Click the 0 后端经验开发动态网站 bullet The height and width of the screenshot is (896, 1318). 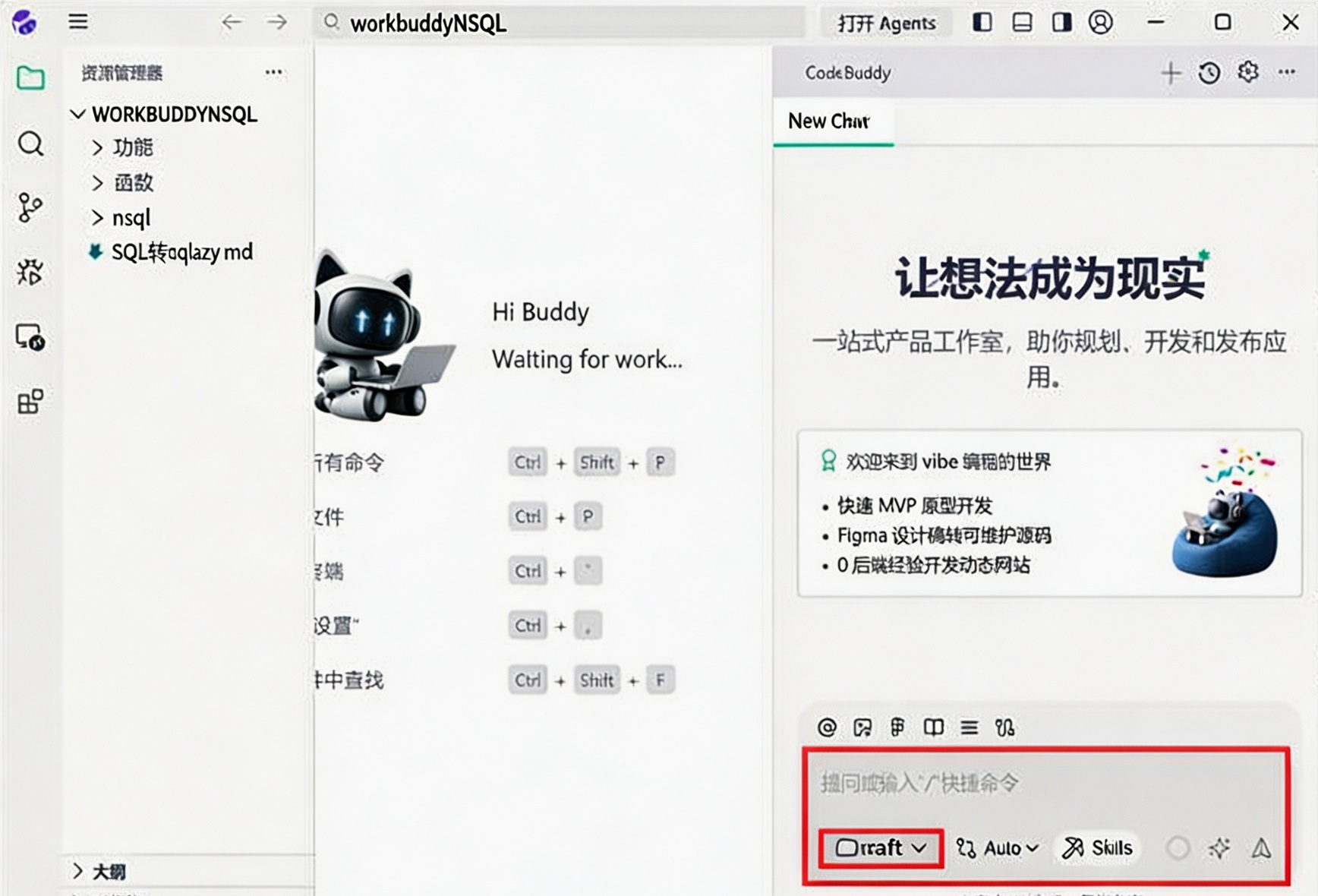click(x=934, y=565)
